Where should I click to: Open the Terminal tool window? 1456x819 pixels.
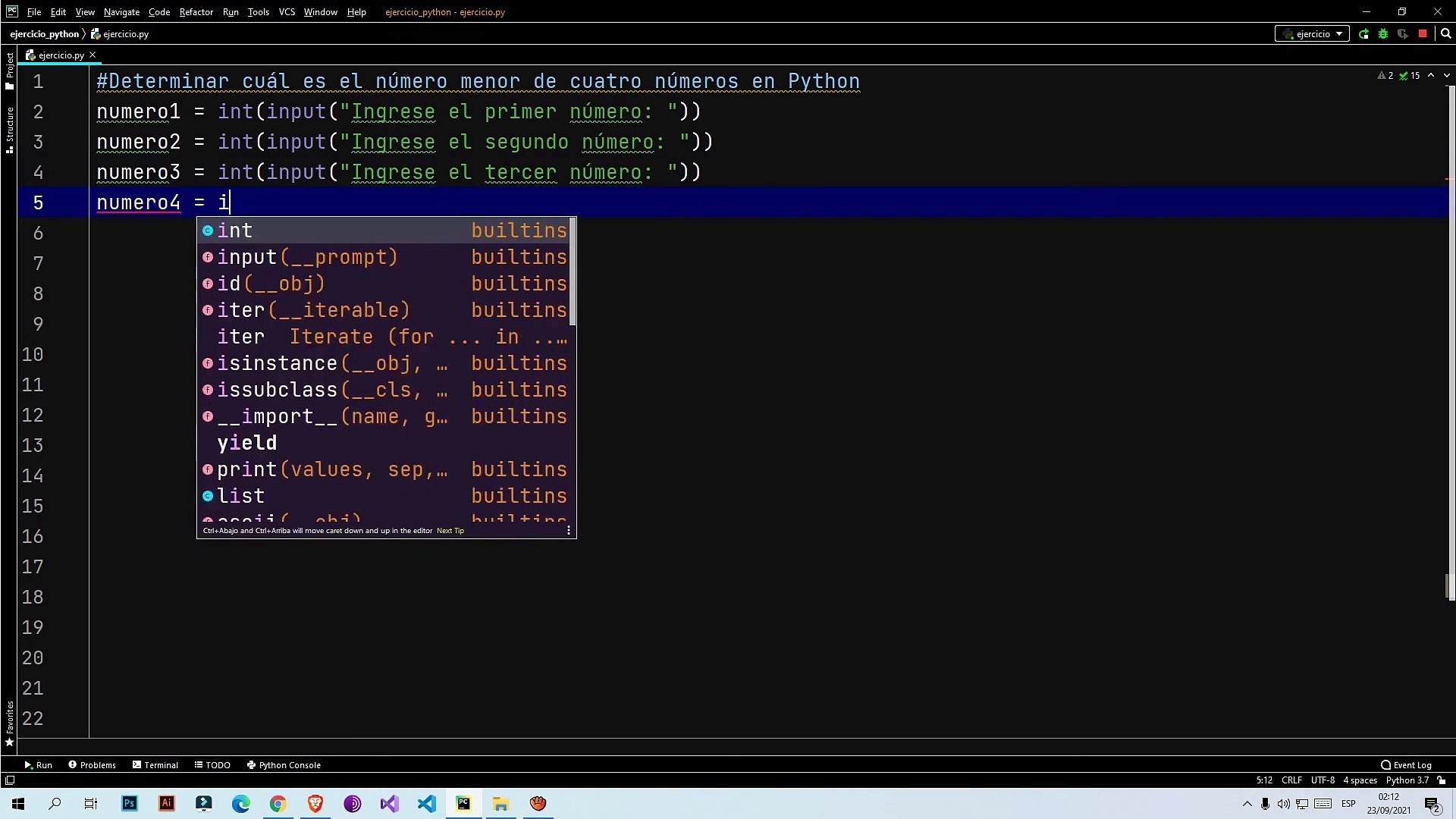pos(155,764)
